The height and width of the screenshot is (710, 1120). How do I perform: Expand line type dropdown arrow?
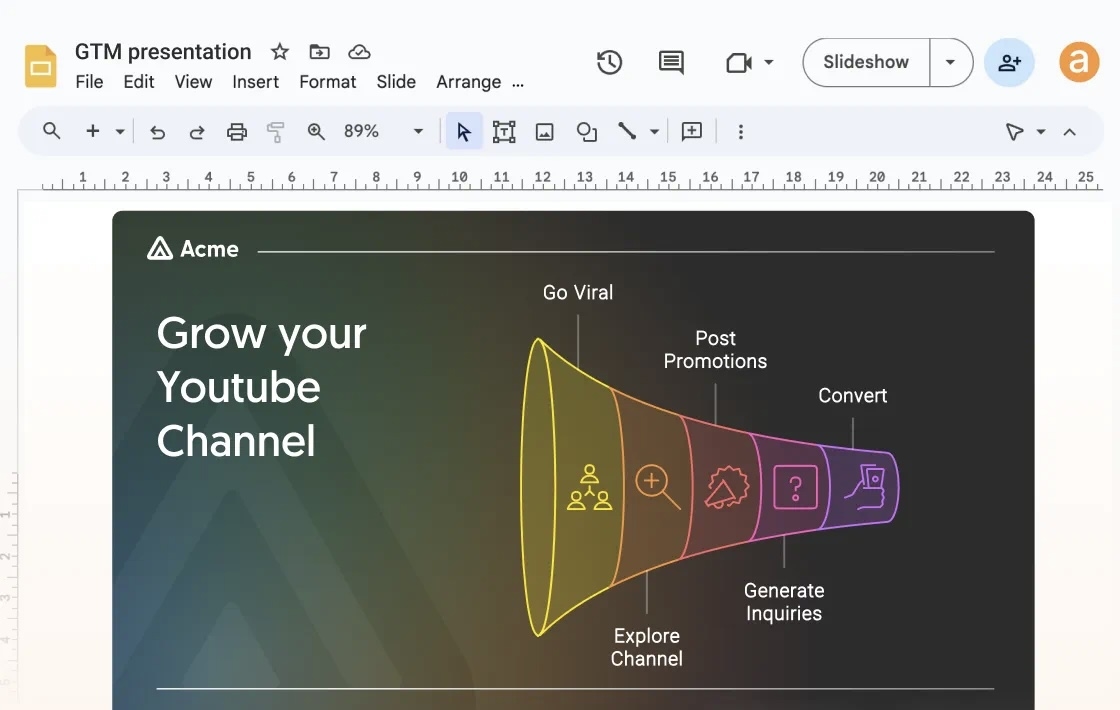[654, 131]
